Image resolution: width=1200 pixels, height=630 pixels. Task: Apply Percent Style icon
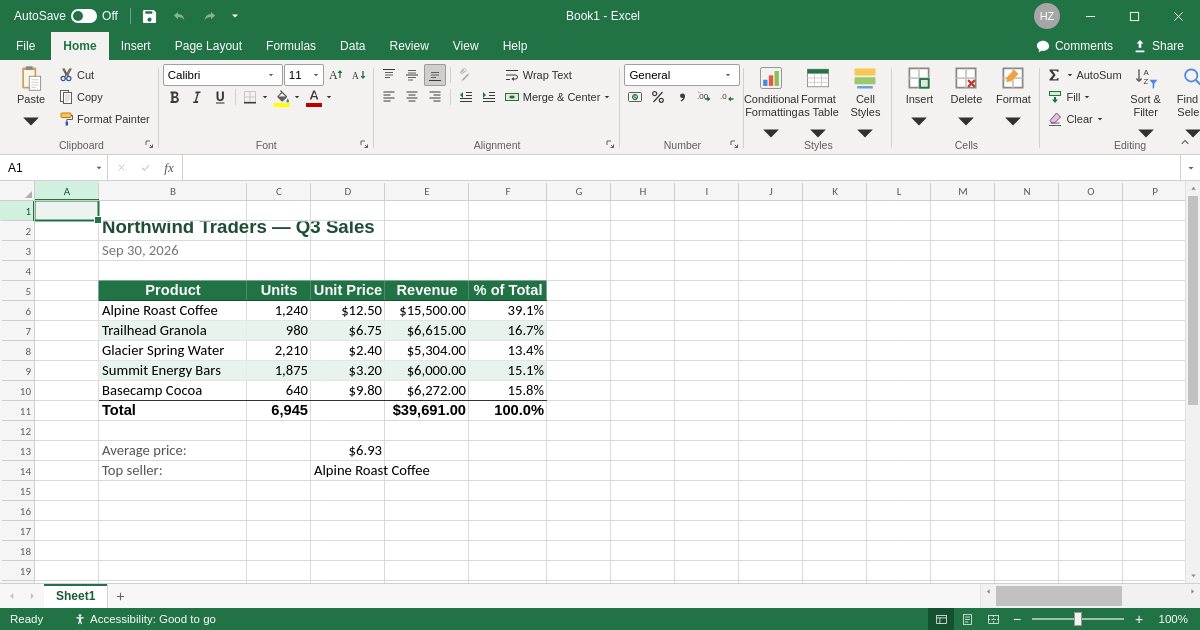[x=658, y=97]
